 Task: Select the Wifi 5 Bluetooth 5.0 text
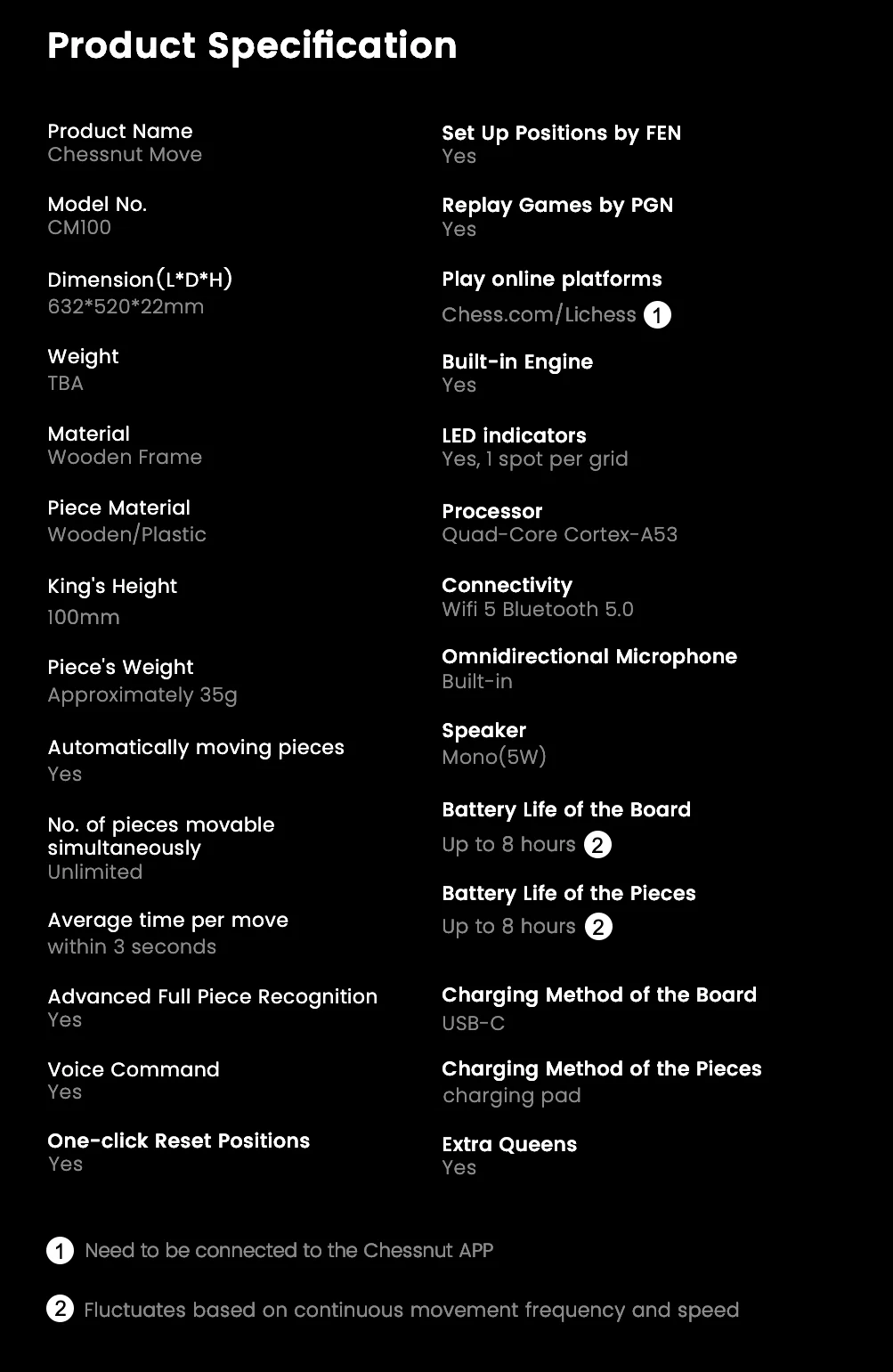tap(538, 610)
